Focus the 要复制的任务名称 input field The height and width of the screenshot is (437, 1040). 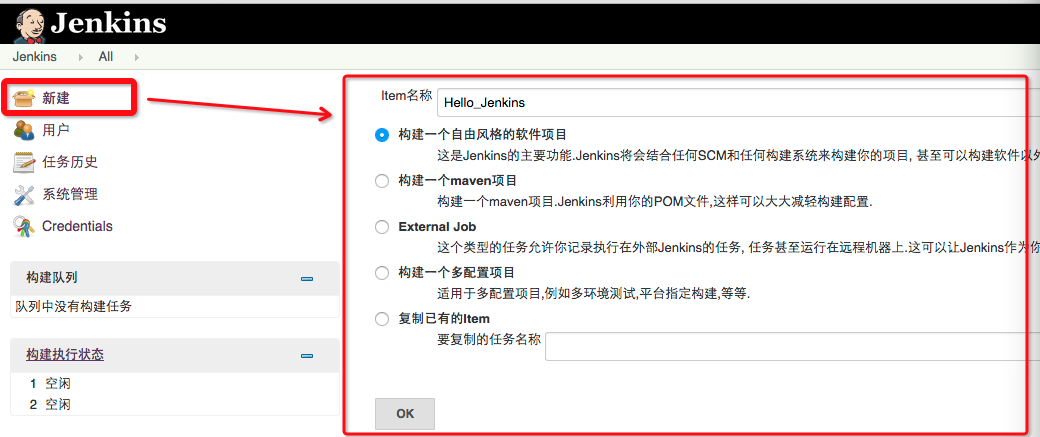coord(793,347)
